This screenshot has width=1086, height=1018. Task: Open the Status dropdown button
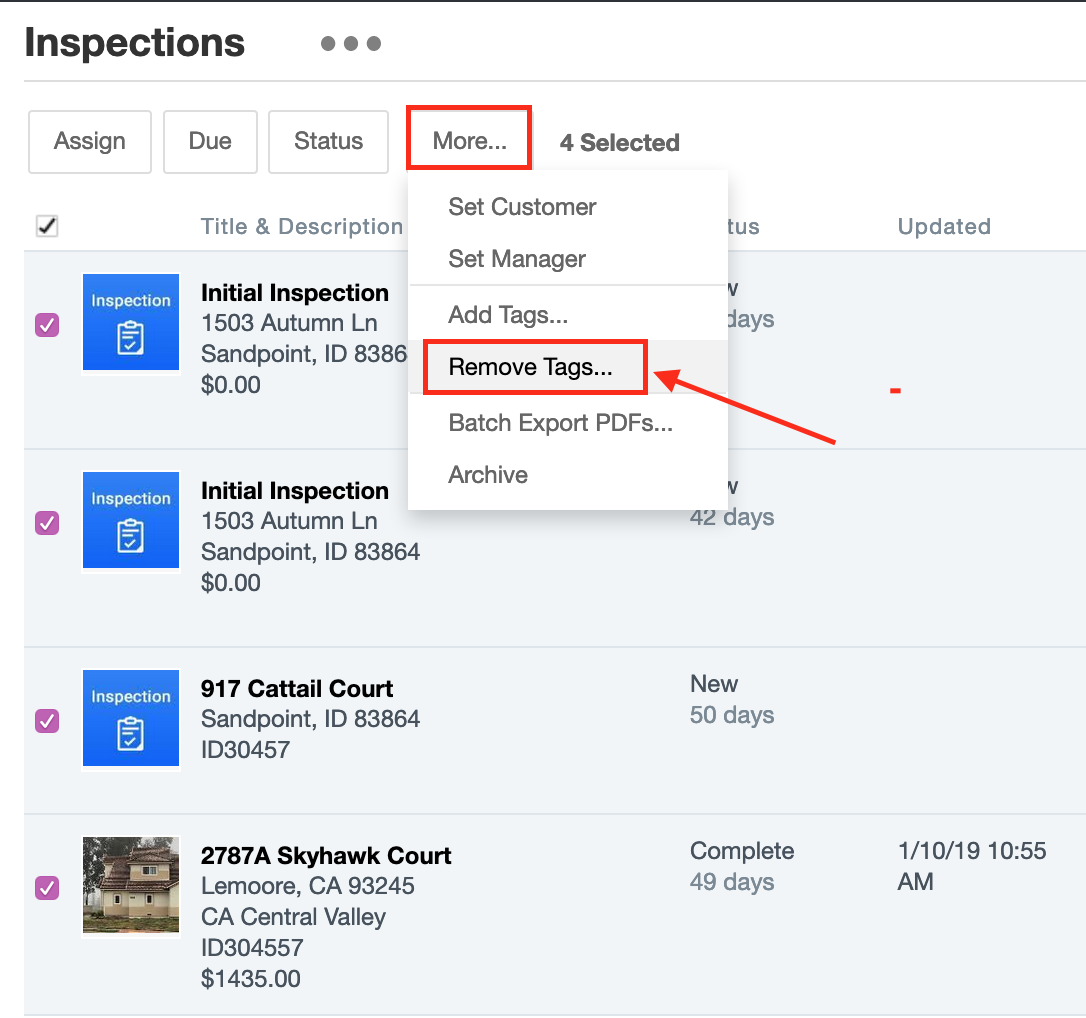[328, 141]
